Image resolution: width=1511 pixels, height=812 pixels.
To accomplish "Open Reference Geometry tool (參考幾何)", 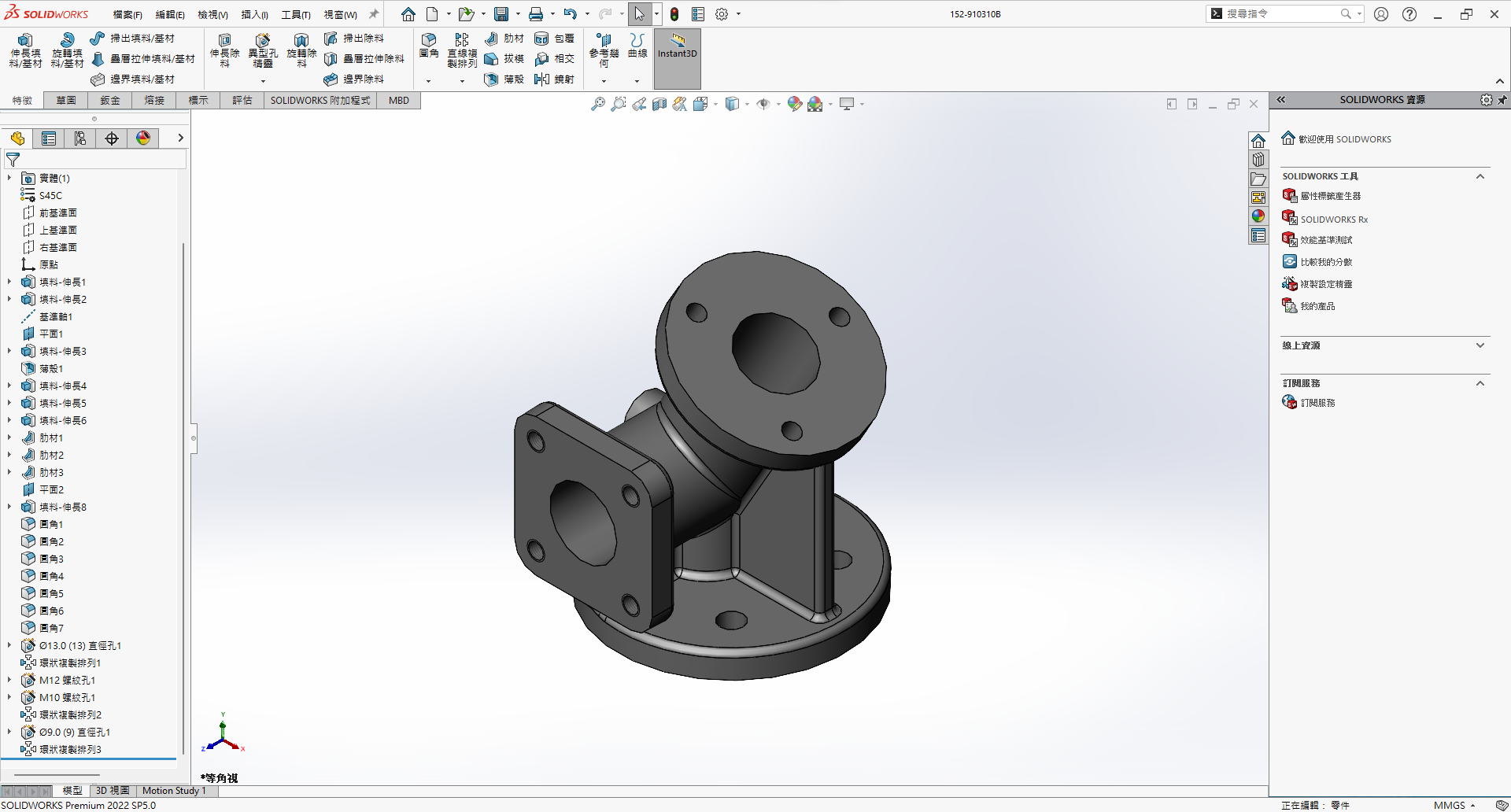I will coord(604,50).
